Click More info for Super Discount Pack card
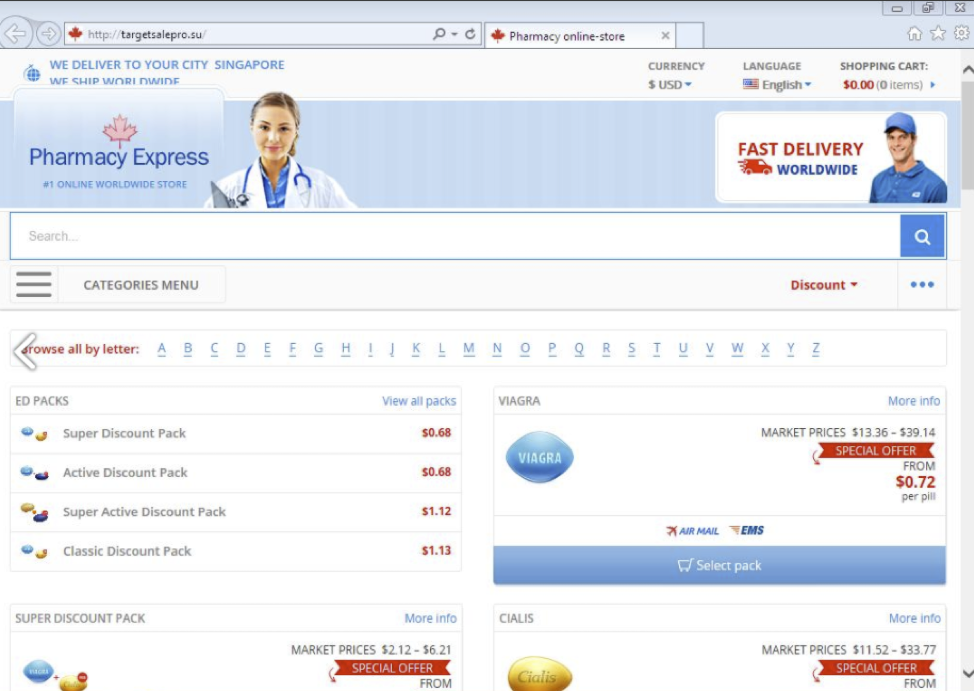The width and height of the screenshot is (974, 691). [430, 618]
